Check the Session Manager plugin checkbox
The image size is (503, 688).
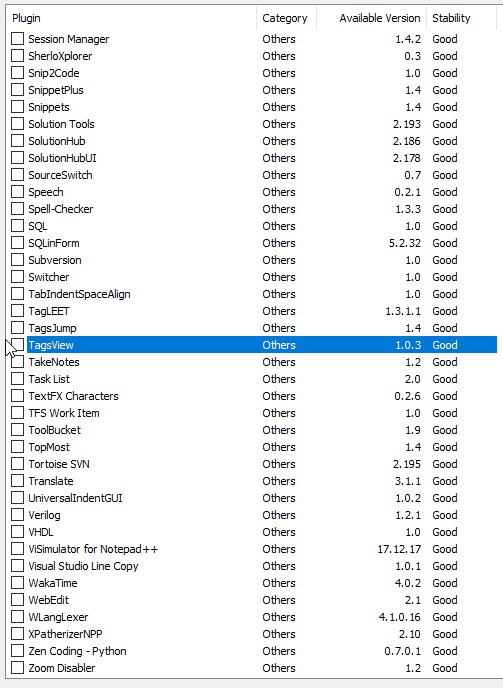[18, 39]
